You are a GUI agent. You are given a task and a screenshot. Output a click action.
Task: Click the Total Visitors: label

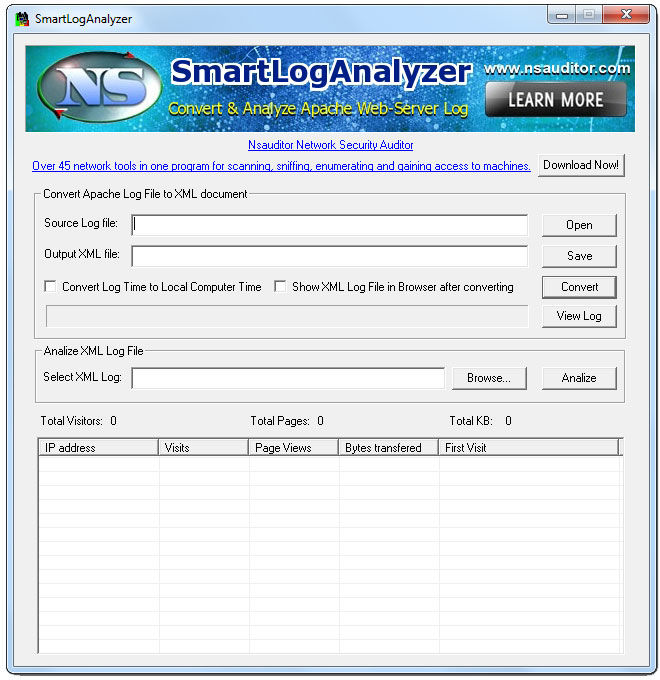pos(72,421)
